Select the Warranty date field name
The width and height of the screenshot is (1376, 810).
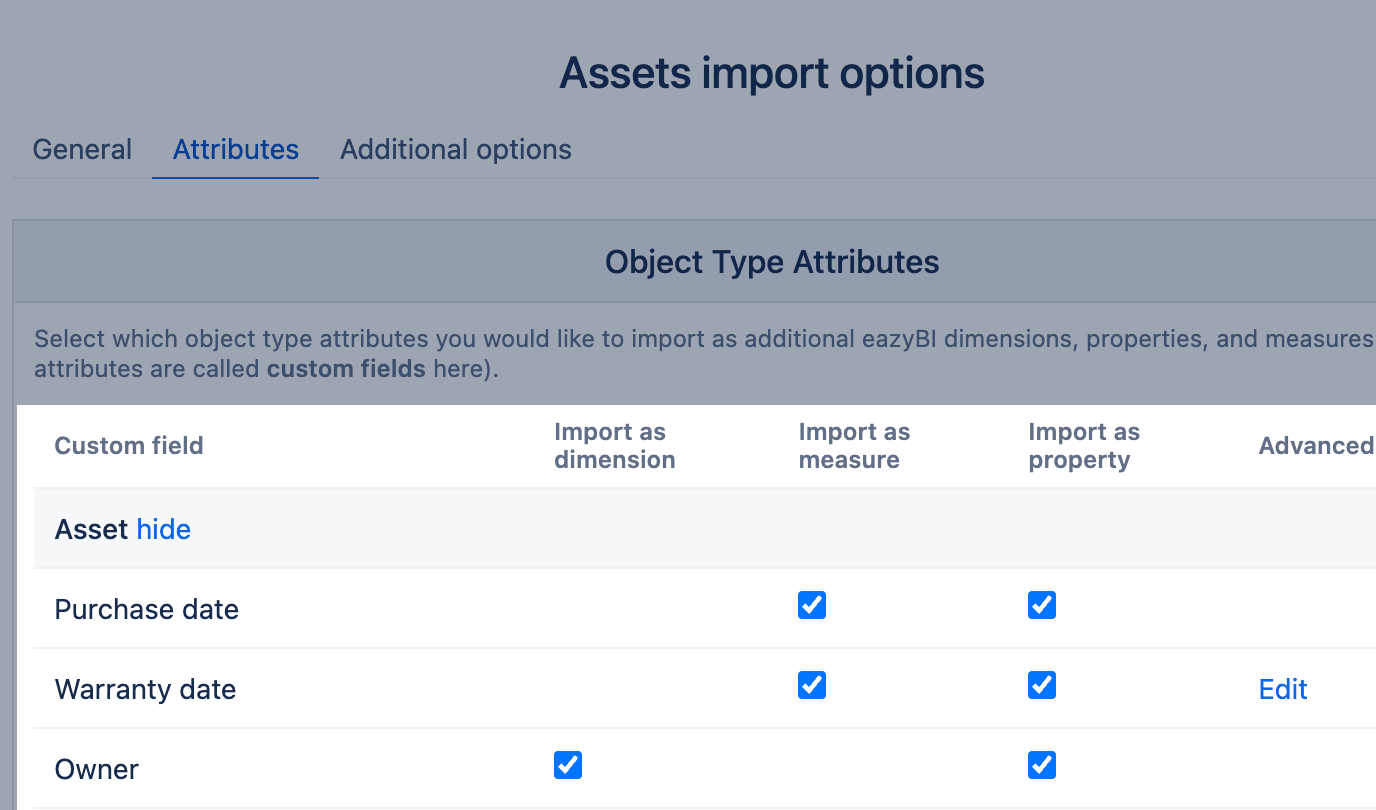pyautogui.click(x=145, y=690)
